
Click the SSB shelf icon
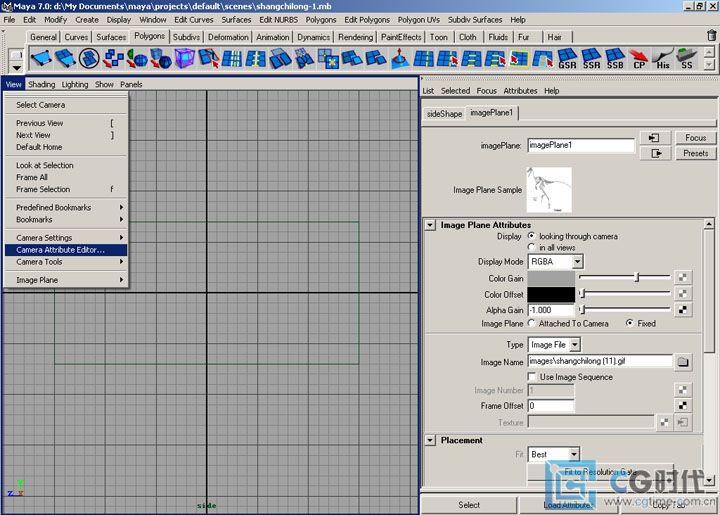coord(615,59)
